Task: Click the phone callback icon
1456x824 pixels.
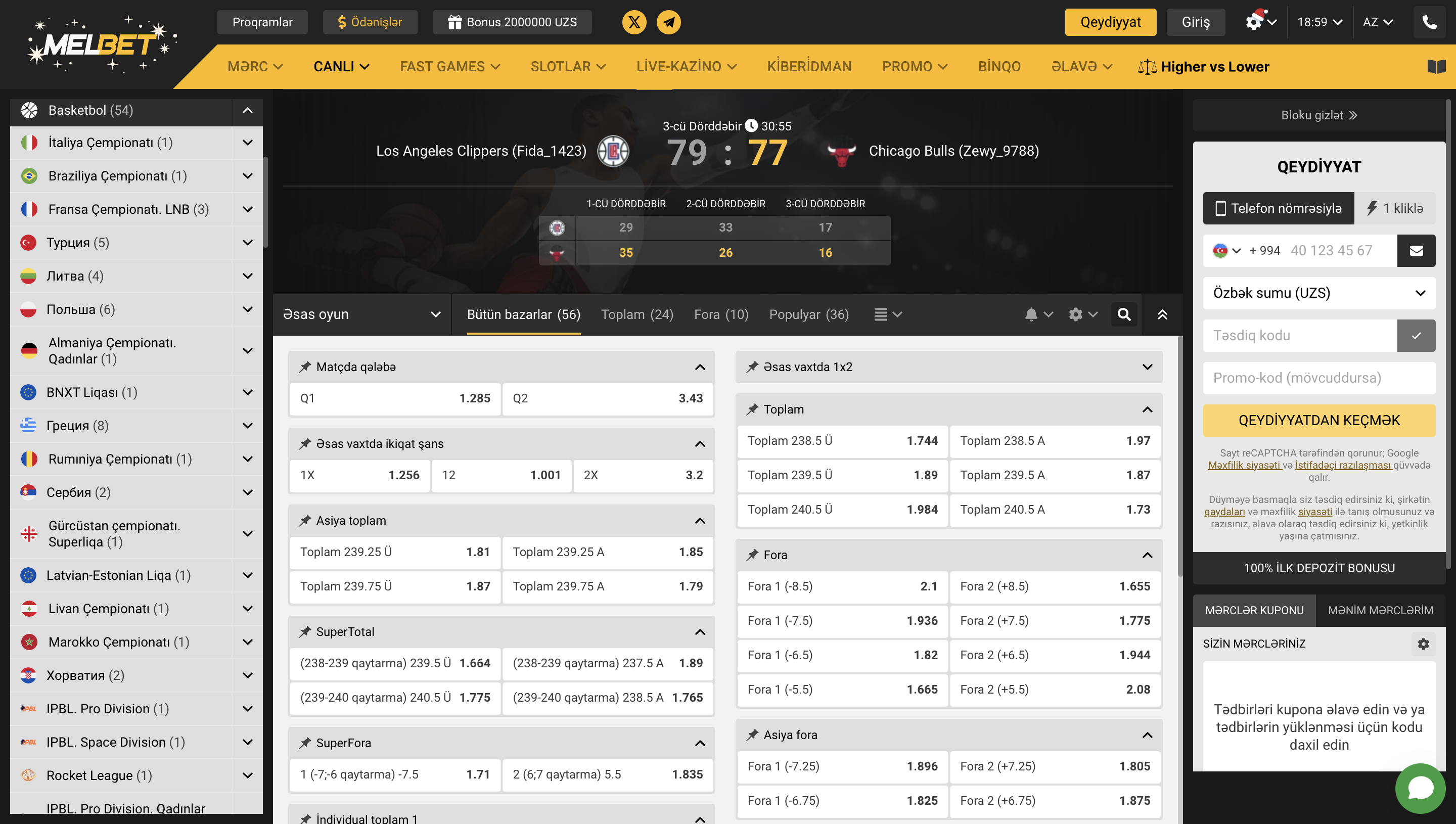Action: [1429, 22]
